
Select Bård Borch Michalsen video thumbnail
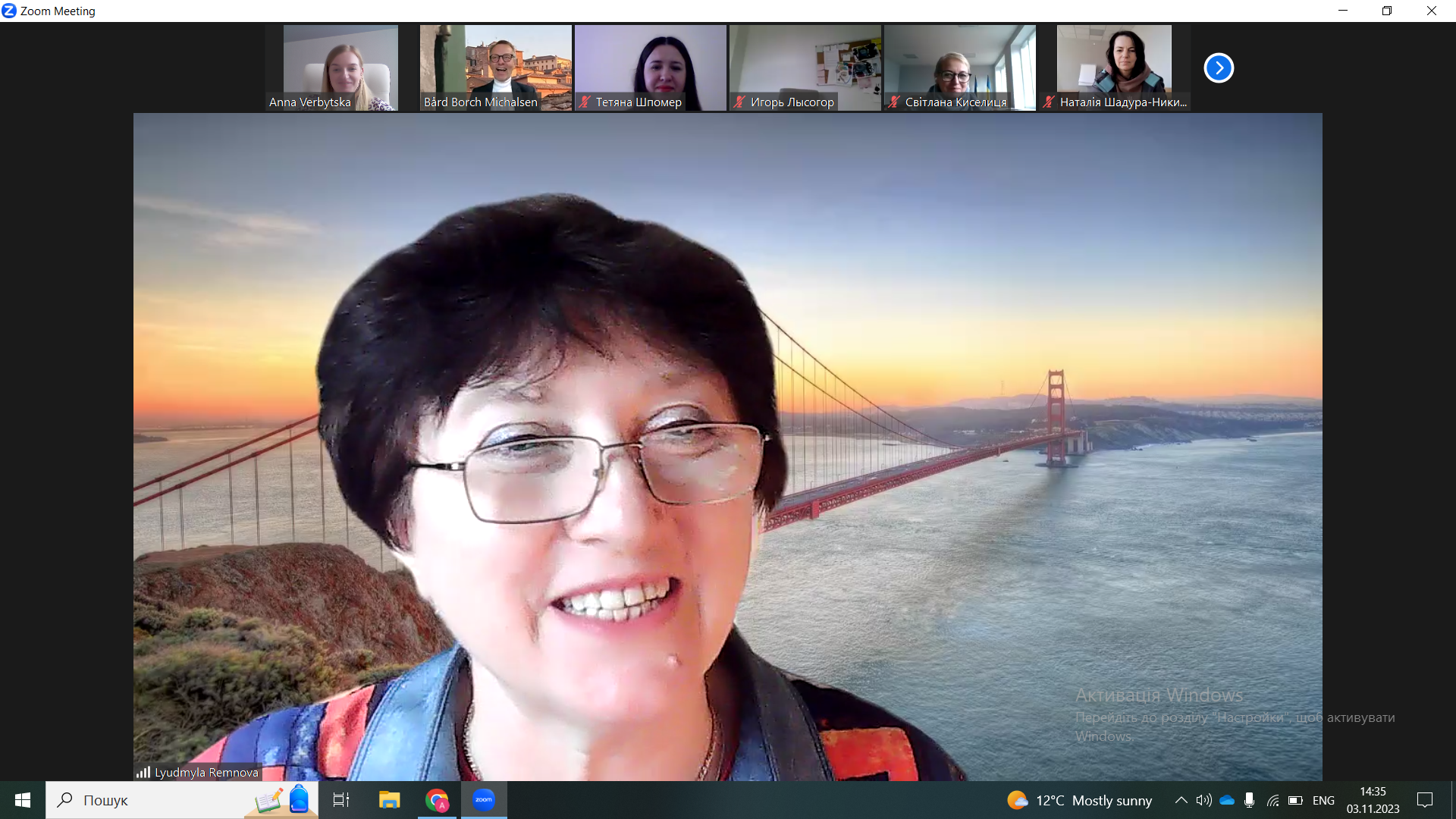495,67
